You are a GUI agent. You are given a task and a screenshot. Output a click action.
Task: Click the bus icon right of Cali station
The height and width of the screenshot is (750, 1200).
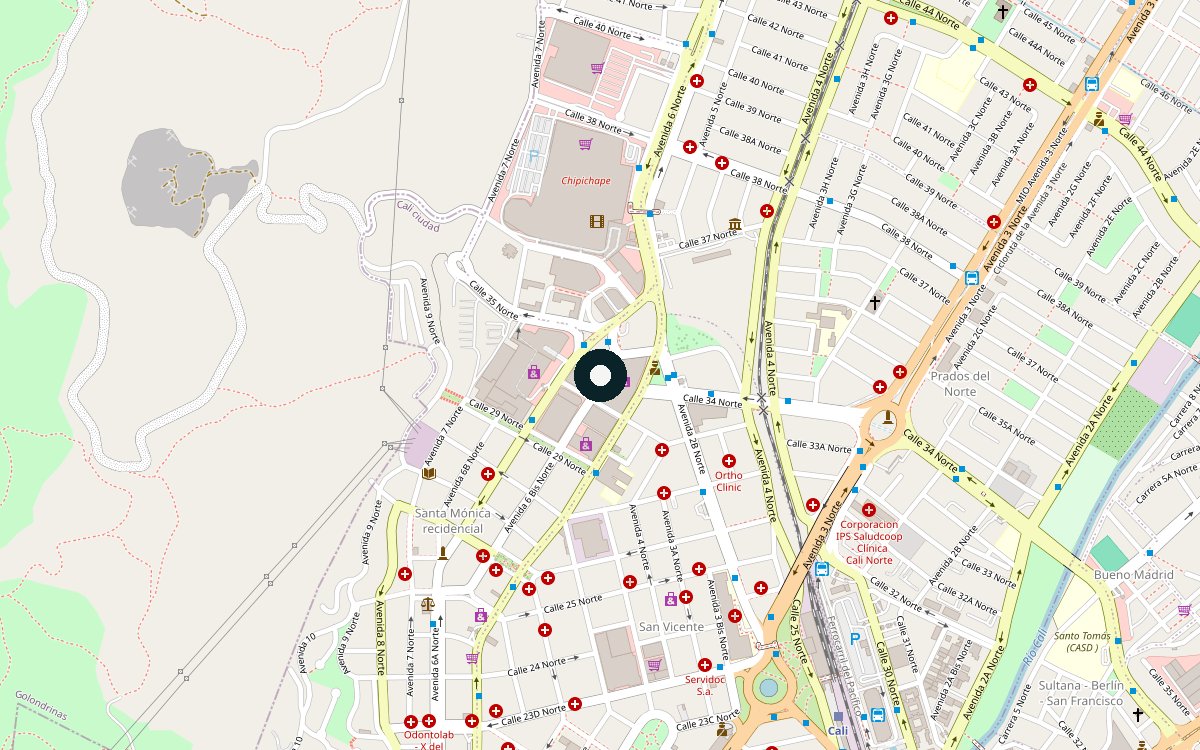[x=877, y=715]
